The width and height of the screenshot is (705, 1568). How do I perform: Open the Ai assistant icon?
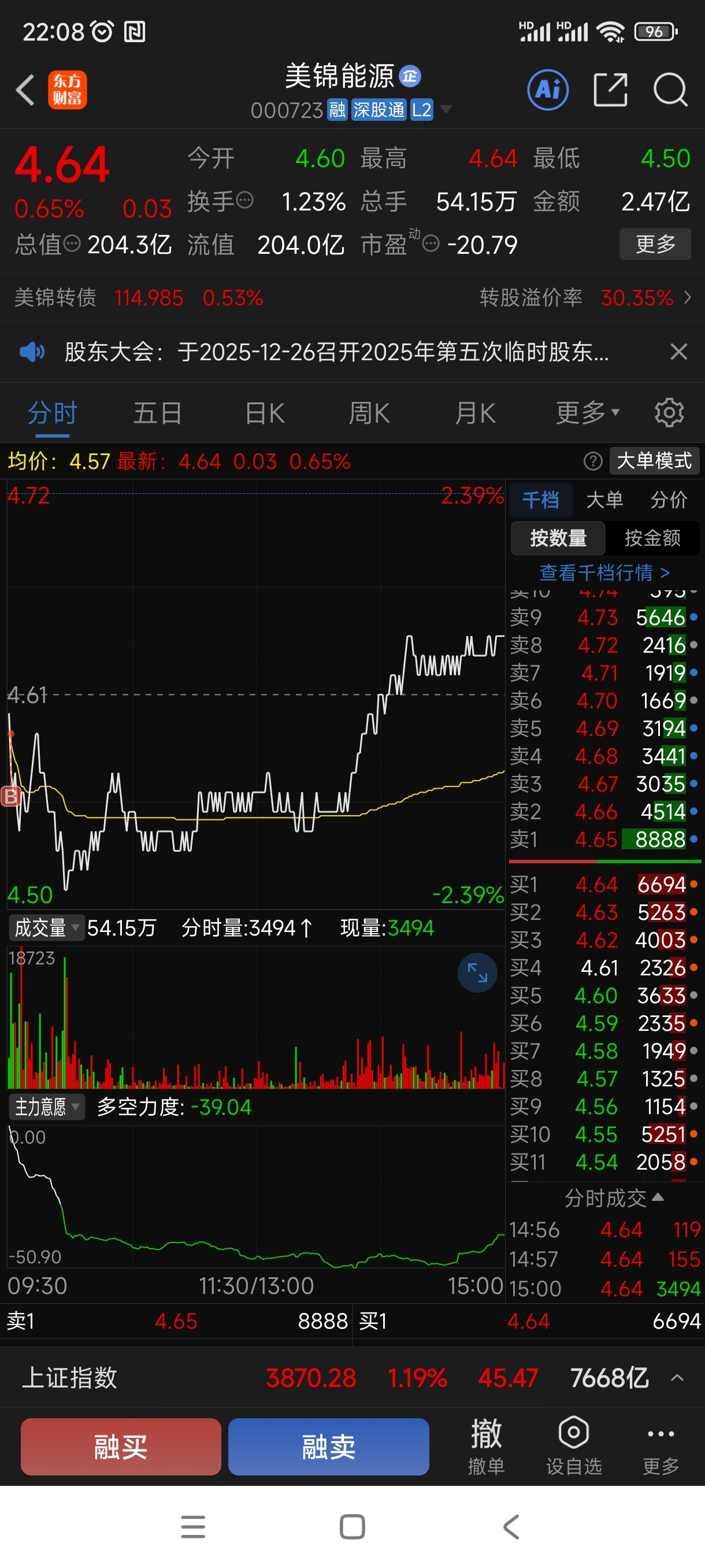coord(548,90)
